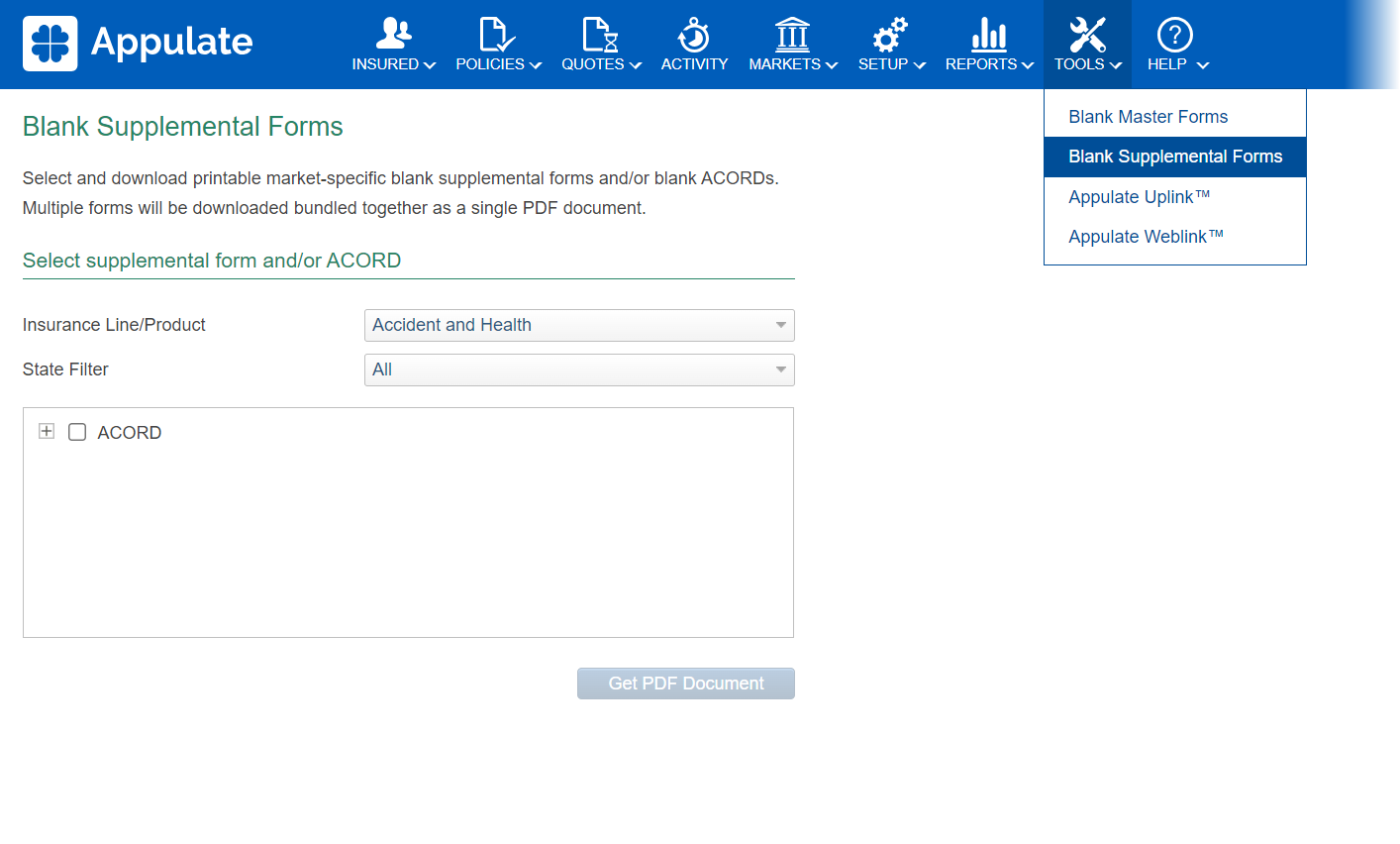Check the ACORD checkbox
This screenshot has height=844, width=1400.
click(x=77, y=432)
